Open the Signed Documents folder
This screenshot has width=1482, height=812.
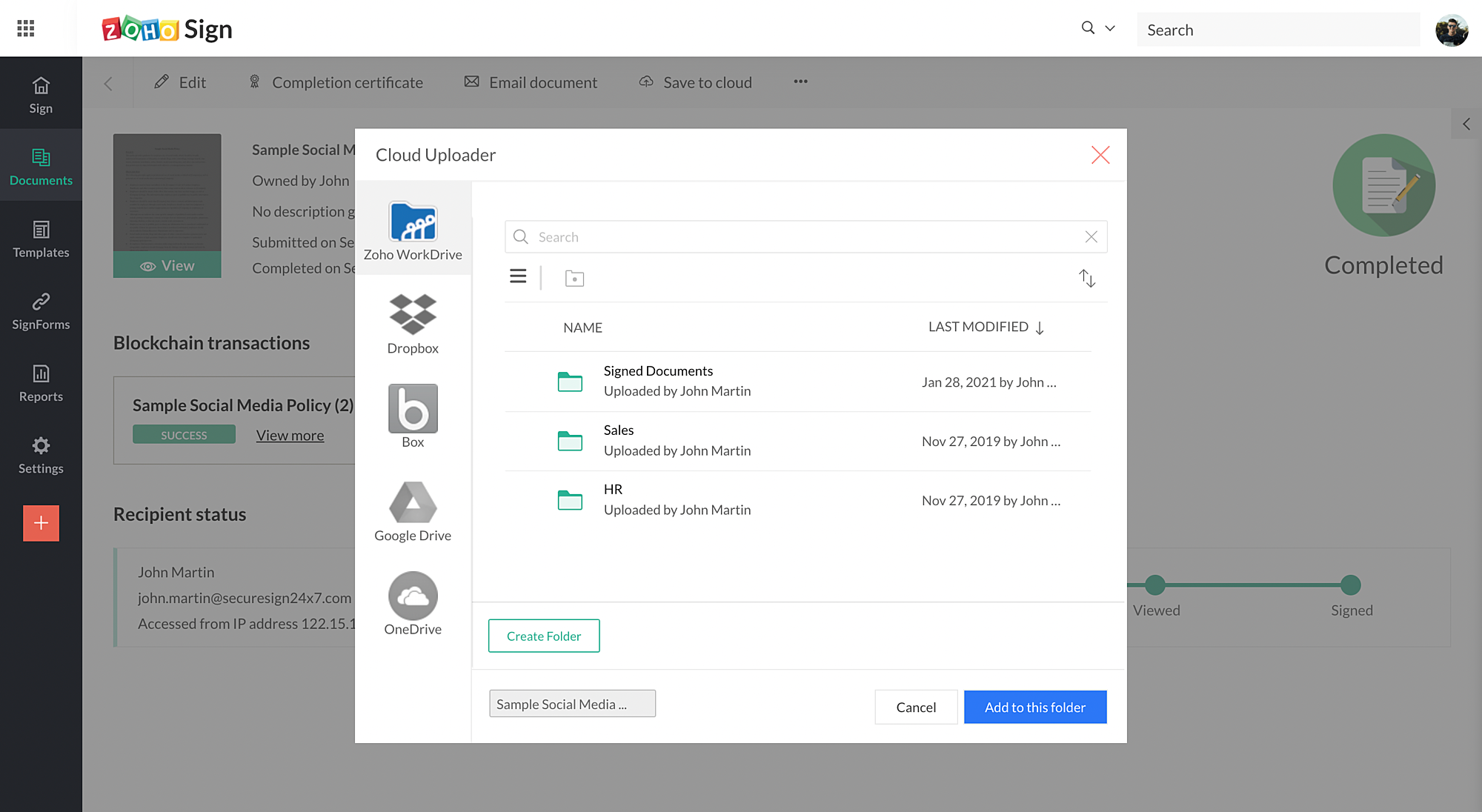point(797,382)
